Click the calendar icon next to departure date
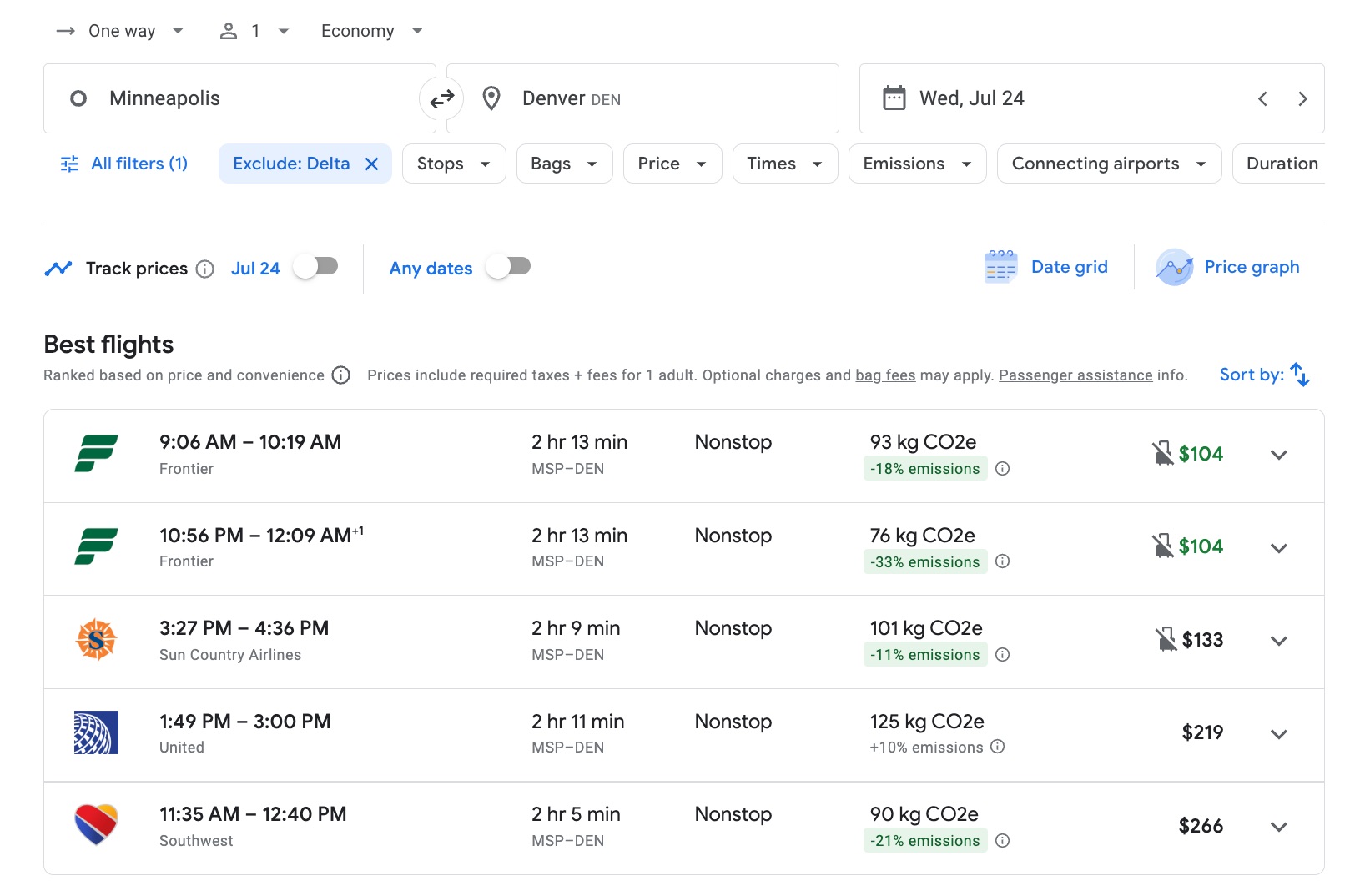Image resolution: width=1370 pixels, height=896 pixels. (x=895, y=98)
